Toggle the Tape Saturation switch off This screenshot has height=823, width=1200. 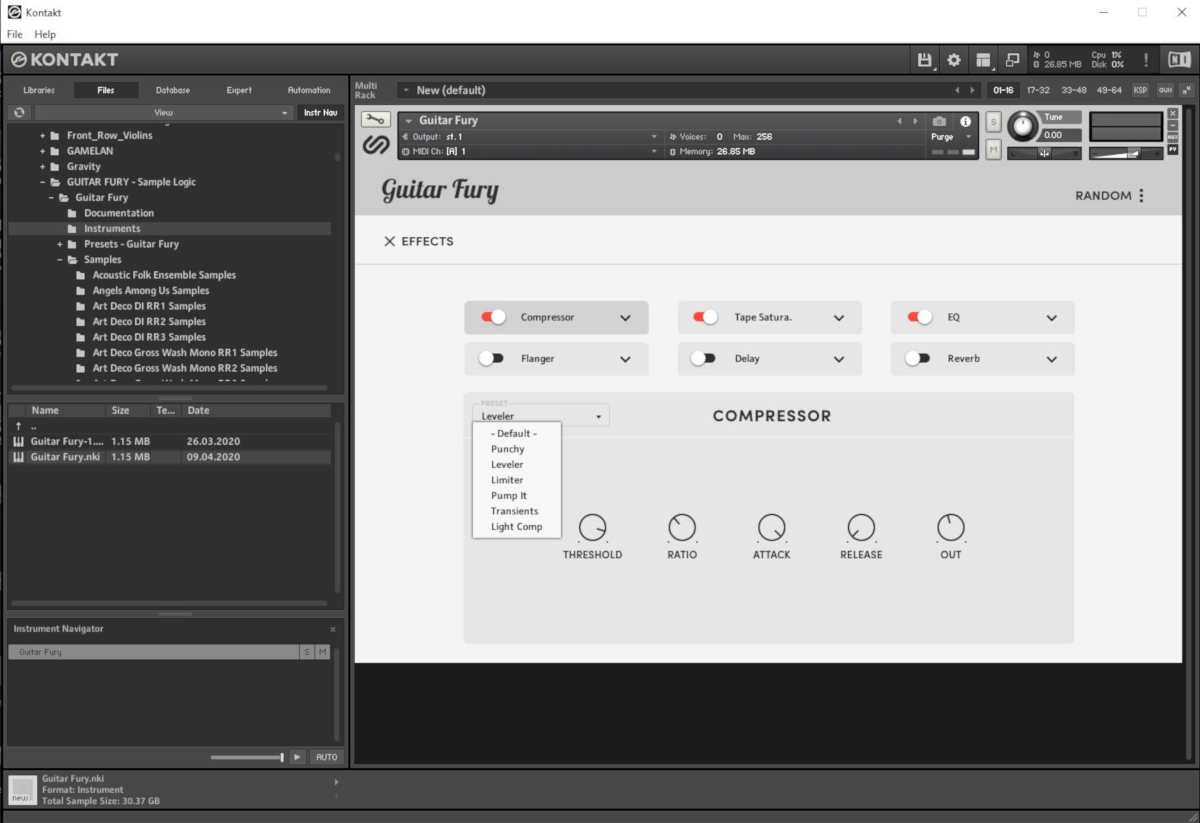point(706,317)
